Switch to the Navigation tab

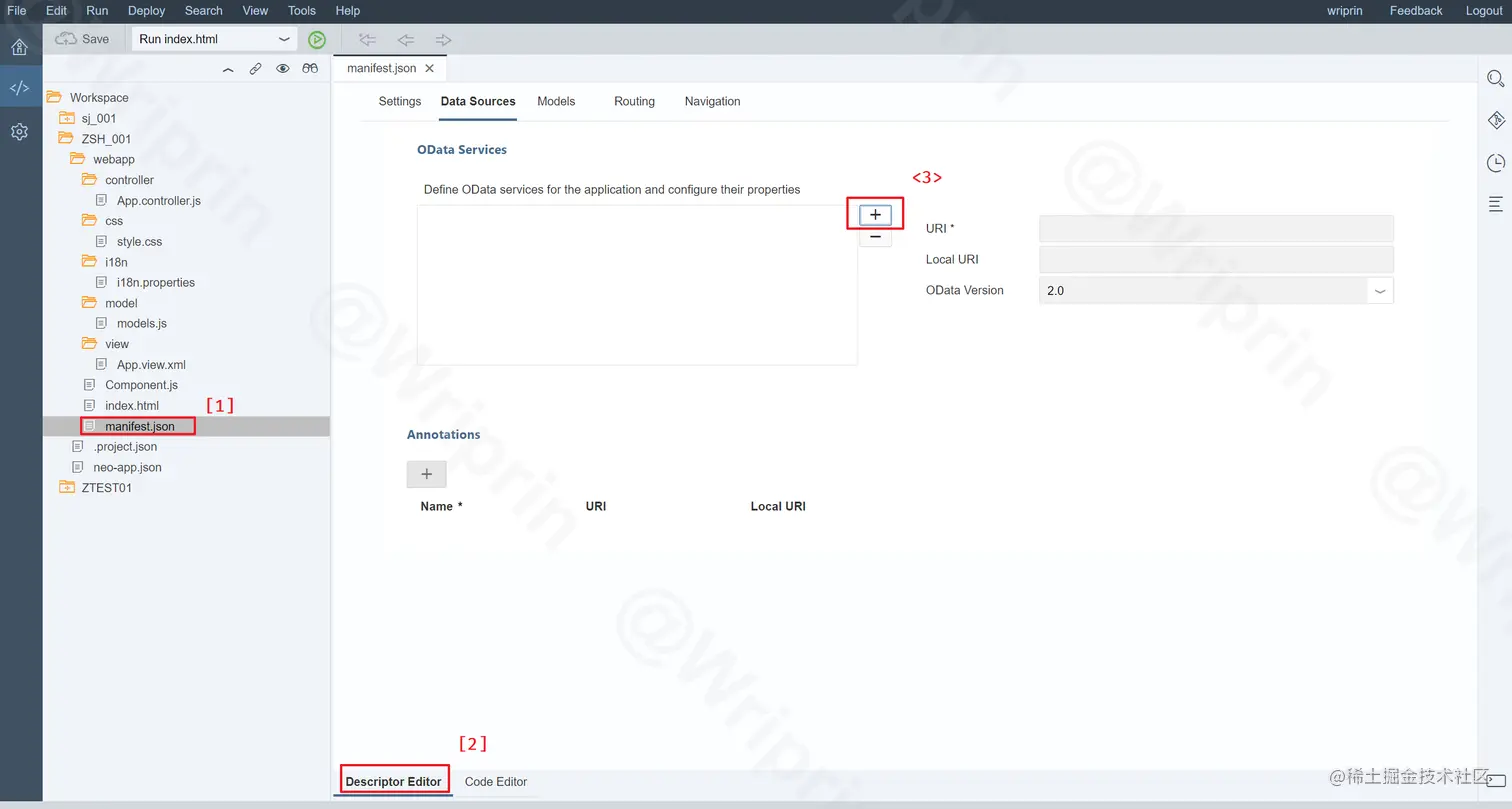click(712, 101)
